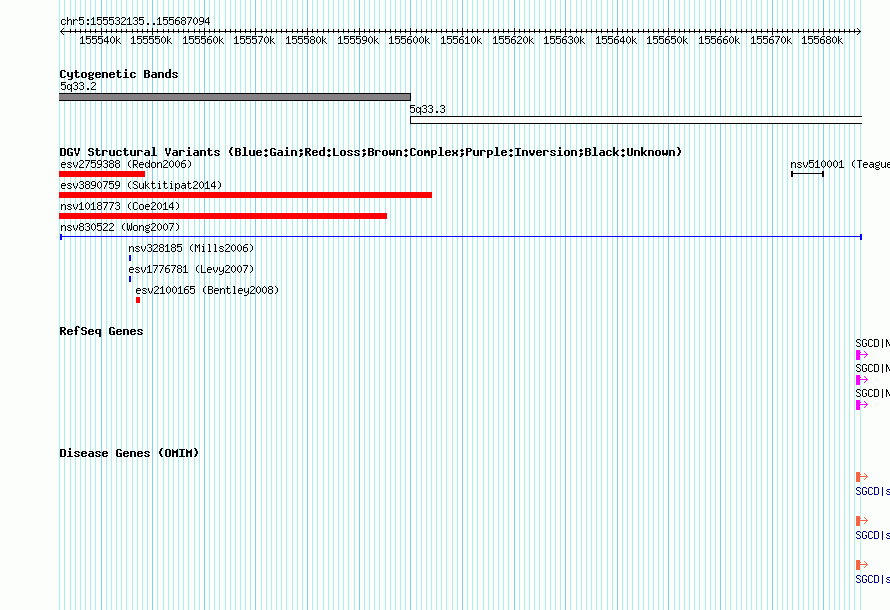The image size is (890, 610).
Task: Click the 155650k ruler tick label
Action: (667, 41)
